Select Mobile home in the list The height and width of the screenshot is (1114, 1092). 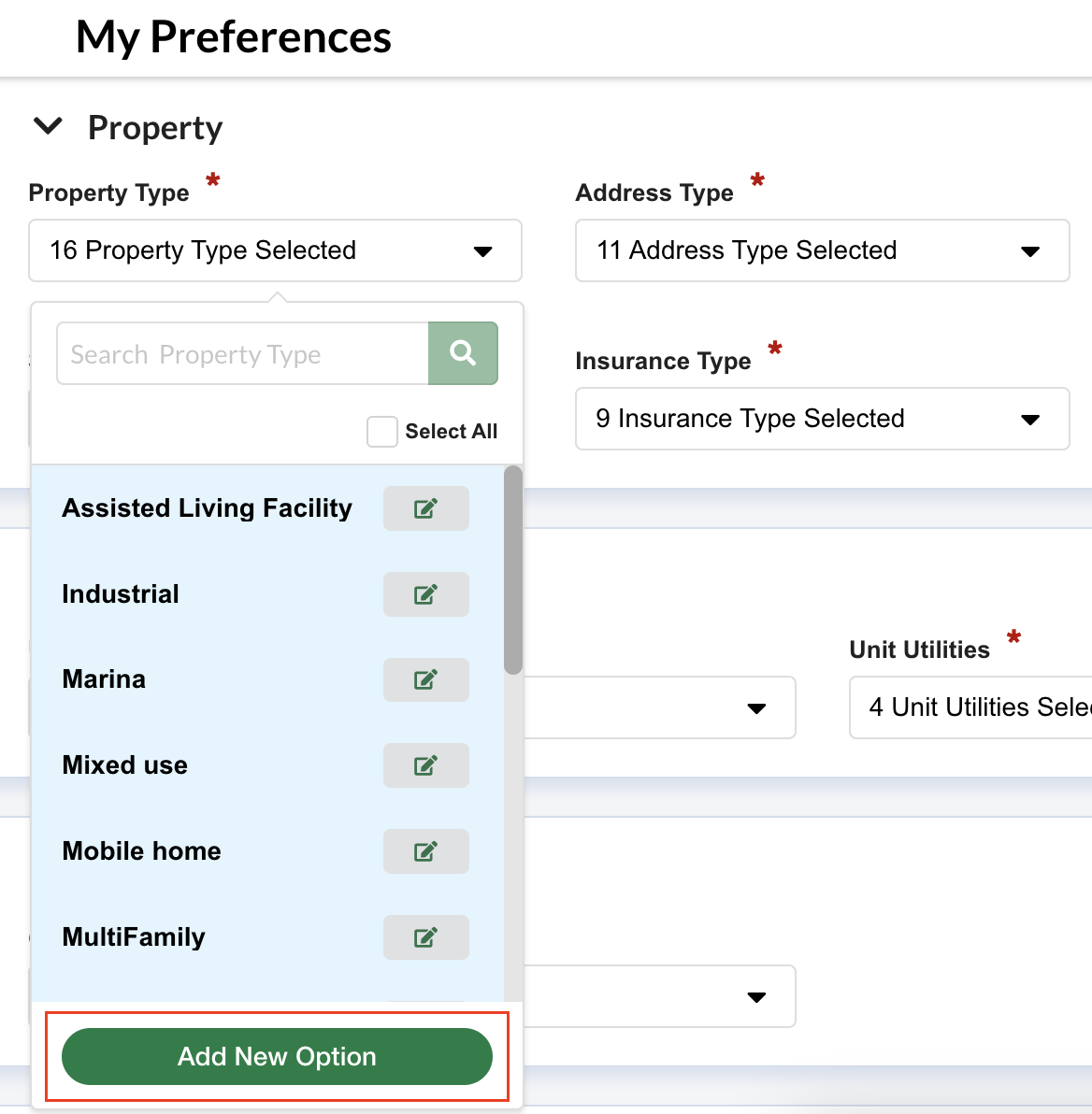(x=141, y=851)
